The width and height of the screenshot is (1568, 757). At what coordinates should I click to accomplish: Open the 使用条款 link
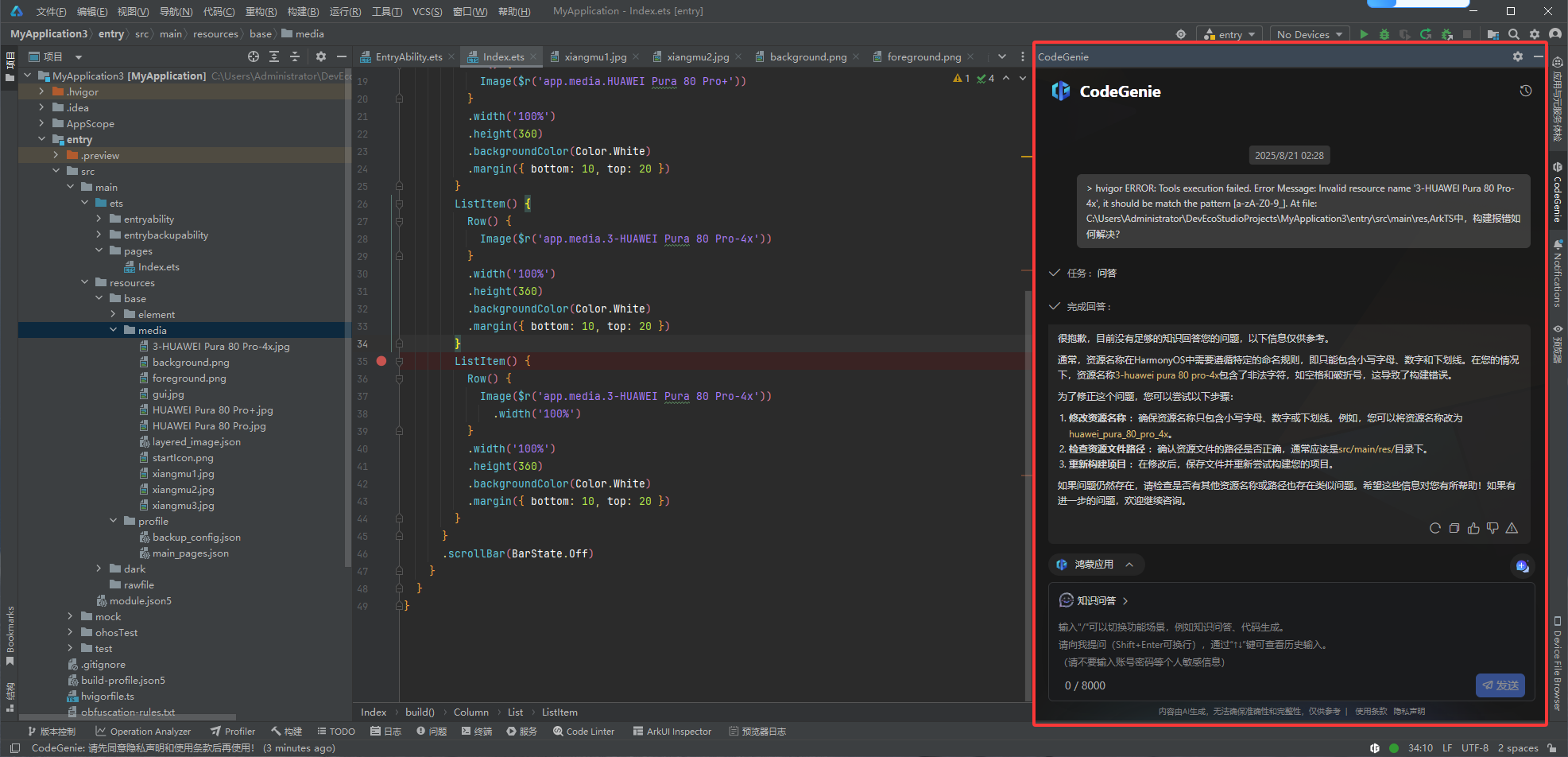1371,712
